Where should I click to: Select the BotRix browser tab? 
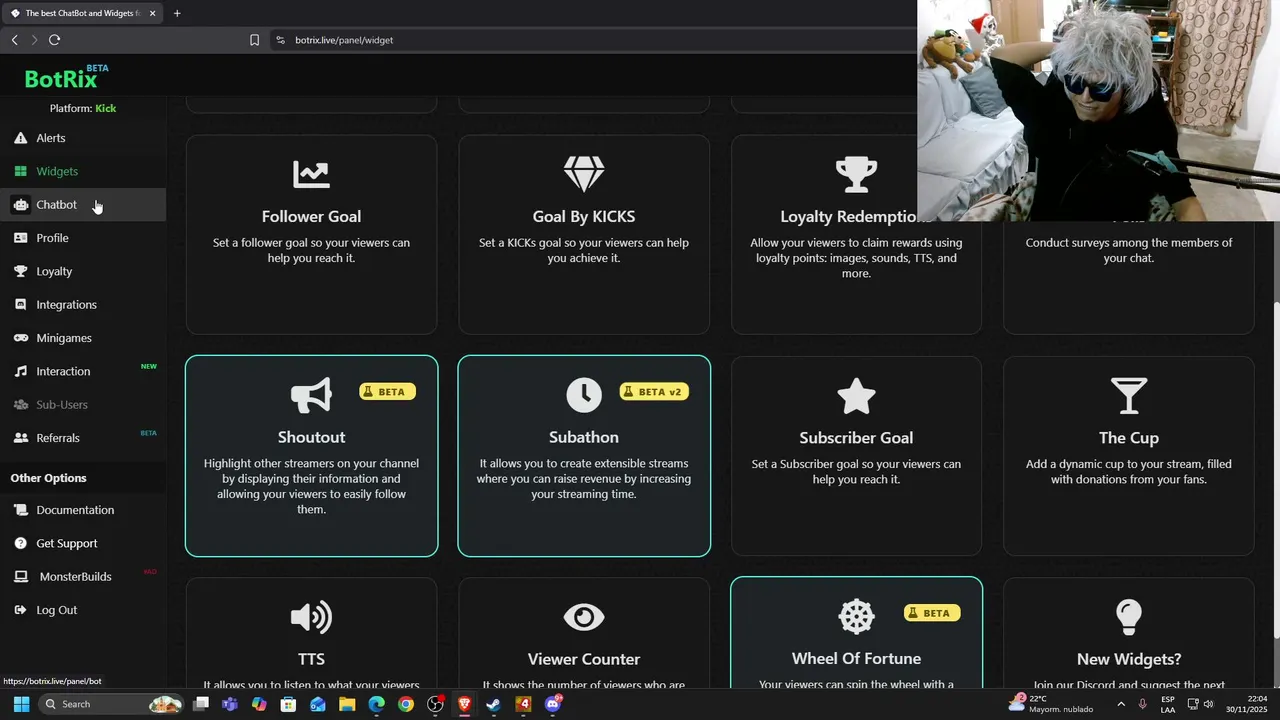(x=83, y=13)
